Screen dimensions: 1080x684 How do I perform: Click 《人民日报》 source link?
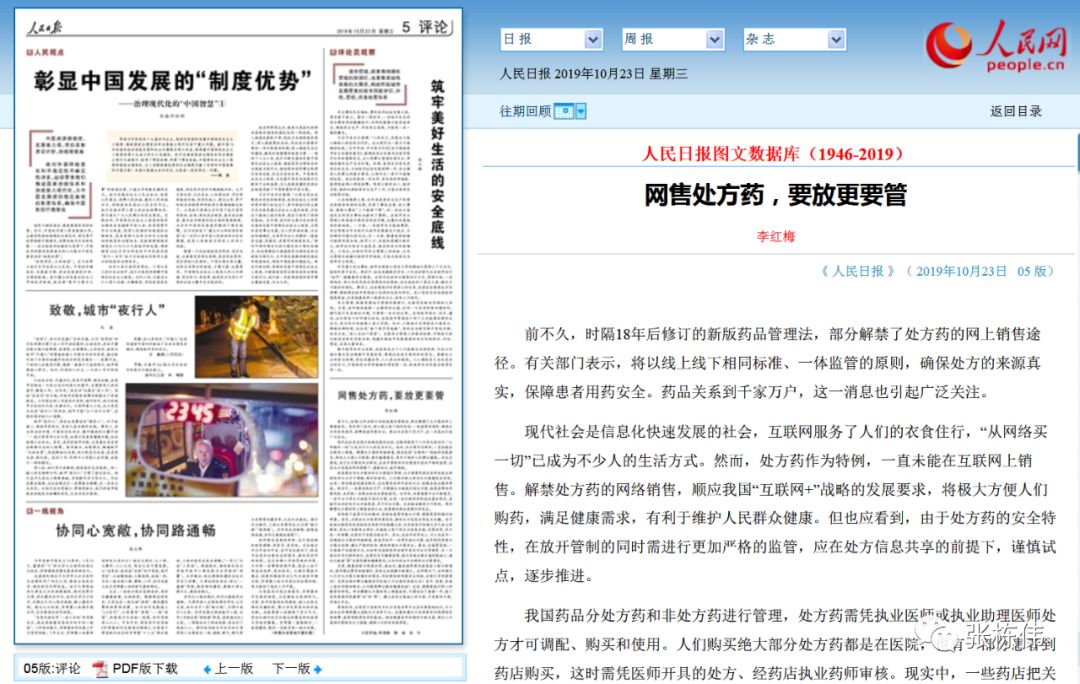pyautogui.click(x=858, y=271)
